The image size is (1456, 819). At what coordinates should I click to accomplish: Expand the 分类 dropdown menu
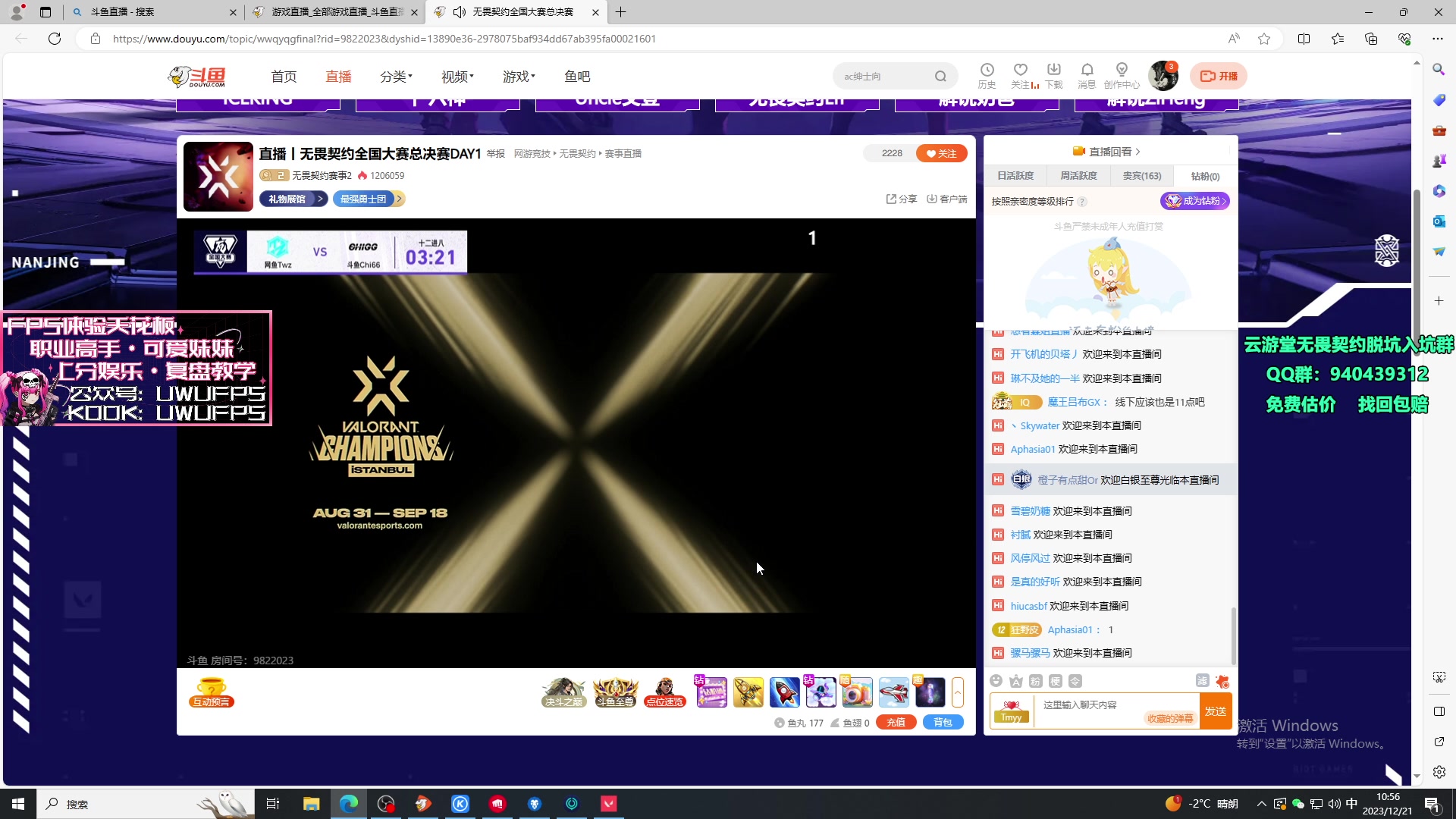pyautogui.click(x=396, y=77)
